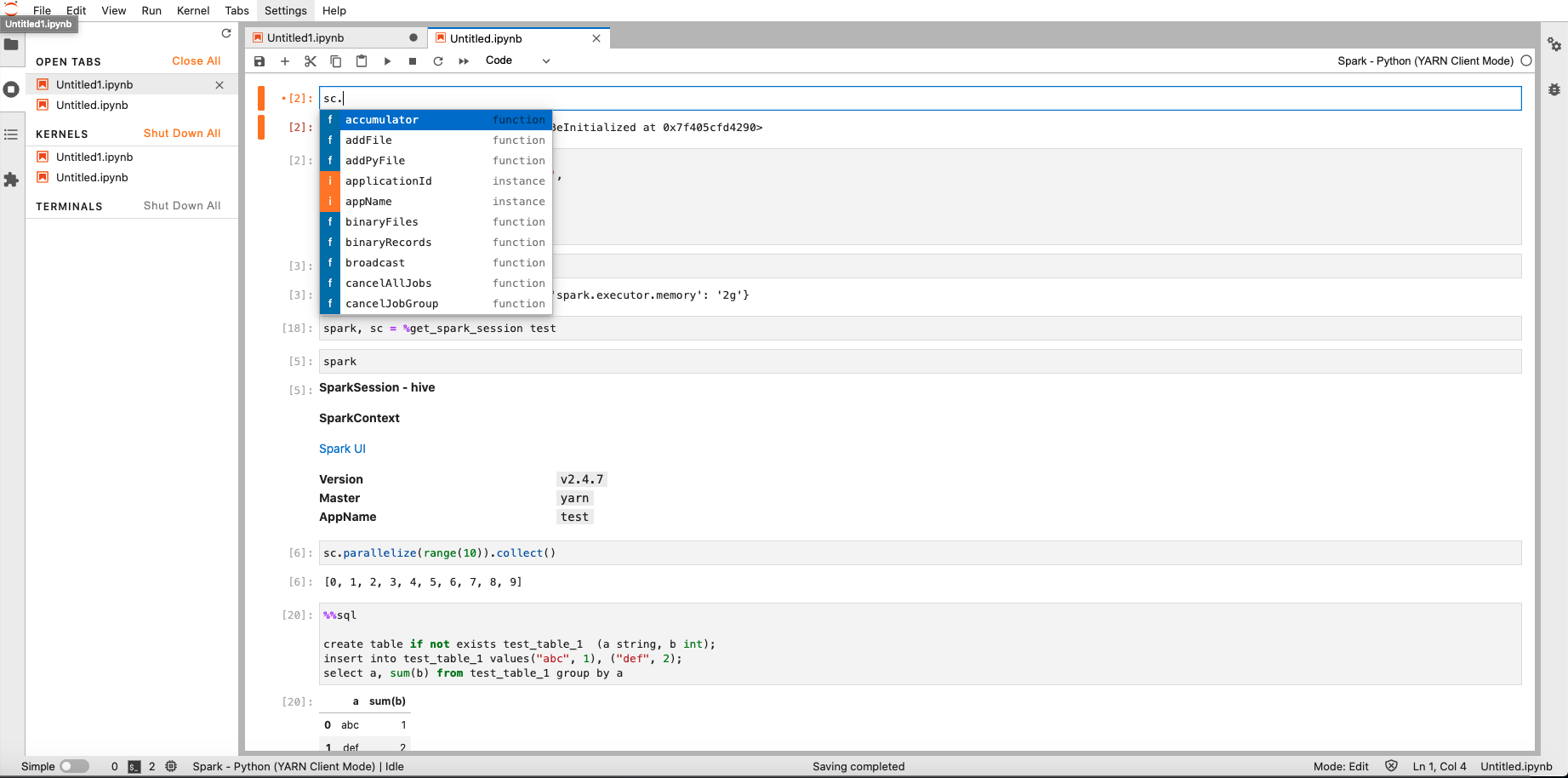Run the current cell with the play icon
This screenshot has width=1568, height=778.
tap(387, 60)
